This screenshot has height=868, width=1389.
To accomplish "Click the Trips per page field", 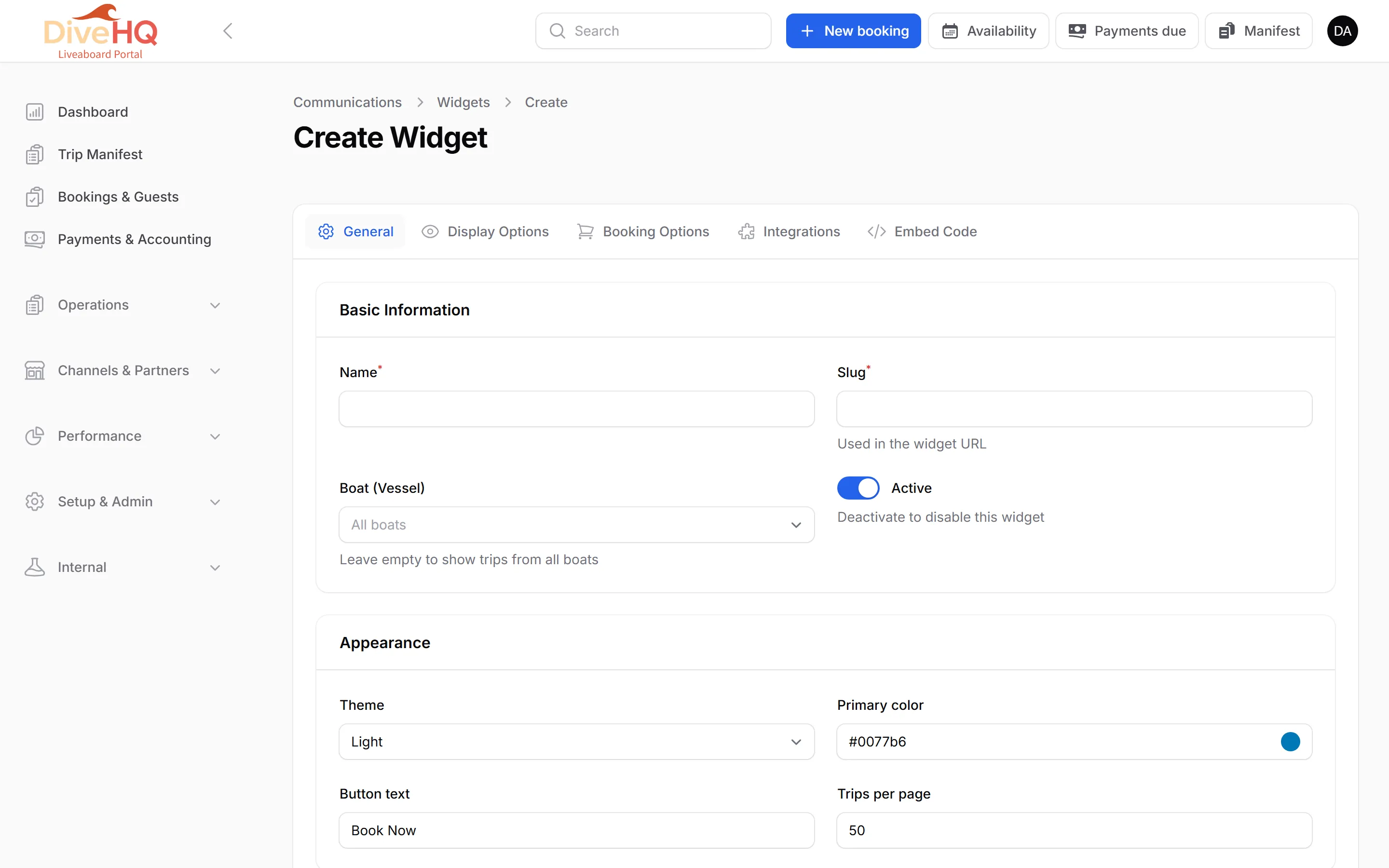I will click(1074, 830).
